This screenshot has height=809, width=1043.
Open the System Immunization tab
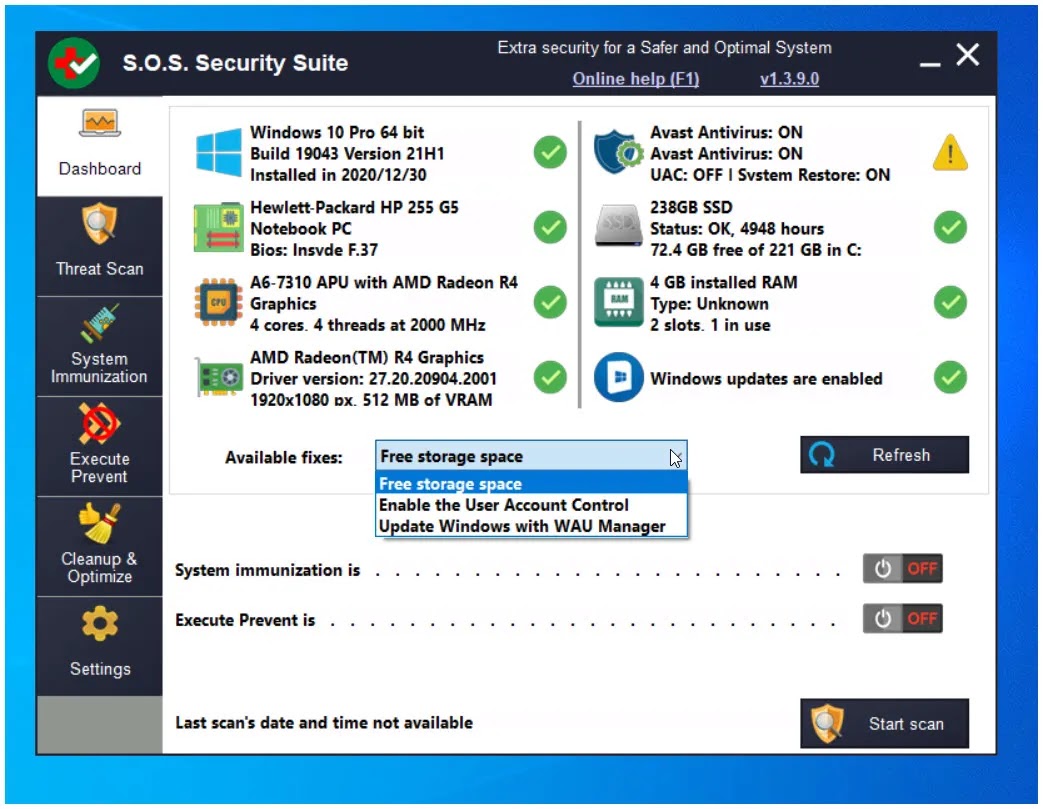(100, 347)
